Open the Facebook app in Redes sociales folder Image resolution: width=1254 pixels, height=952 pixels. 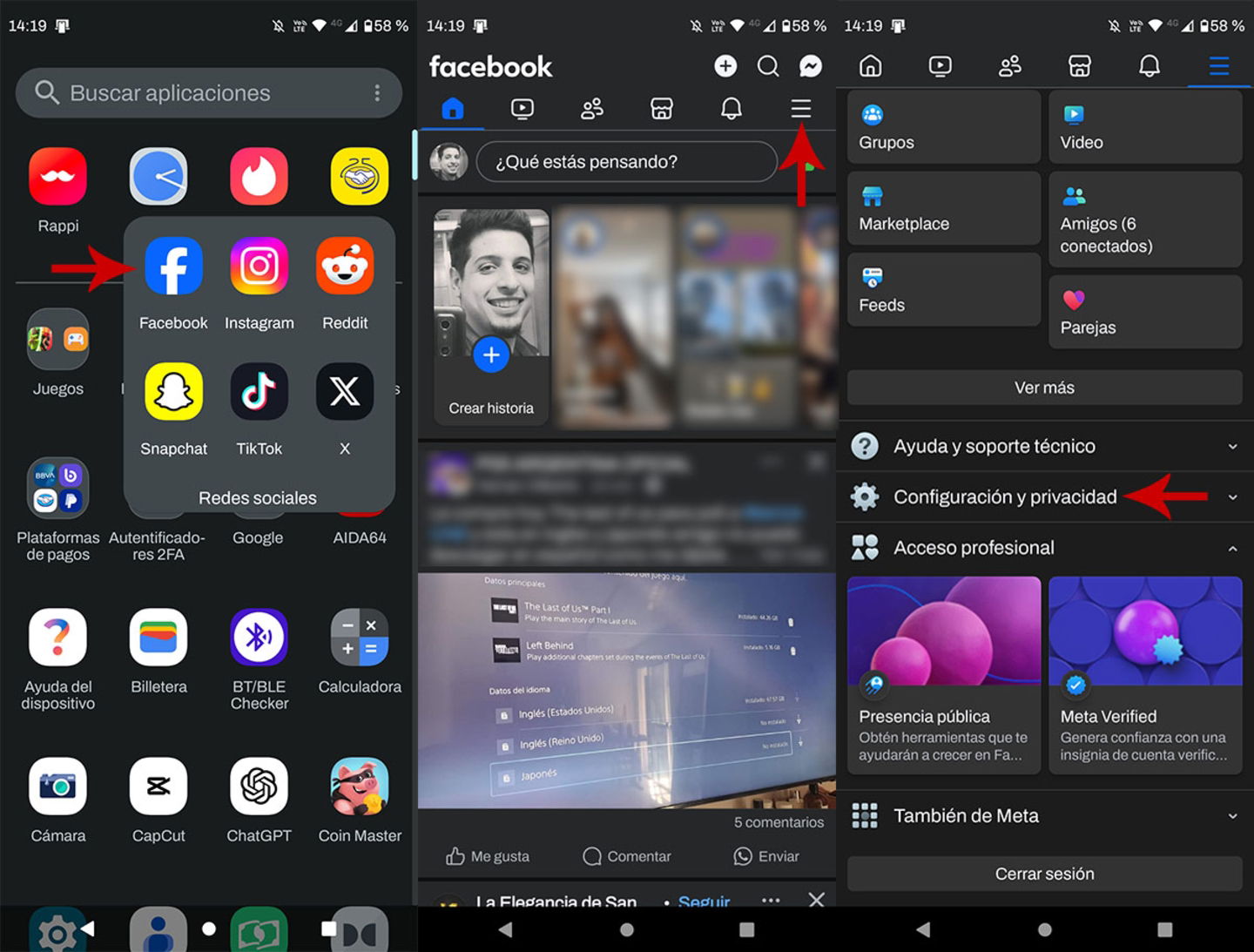173,267
